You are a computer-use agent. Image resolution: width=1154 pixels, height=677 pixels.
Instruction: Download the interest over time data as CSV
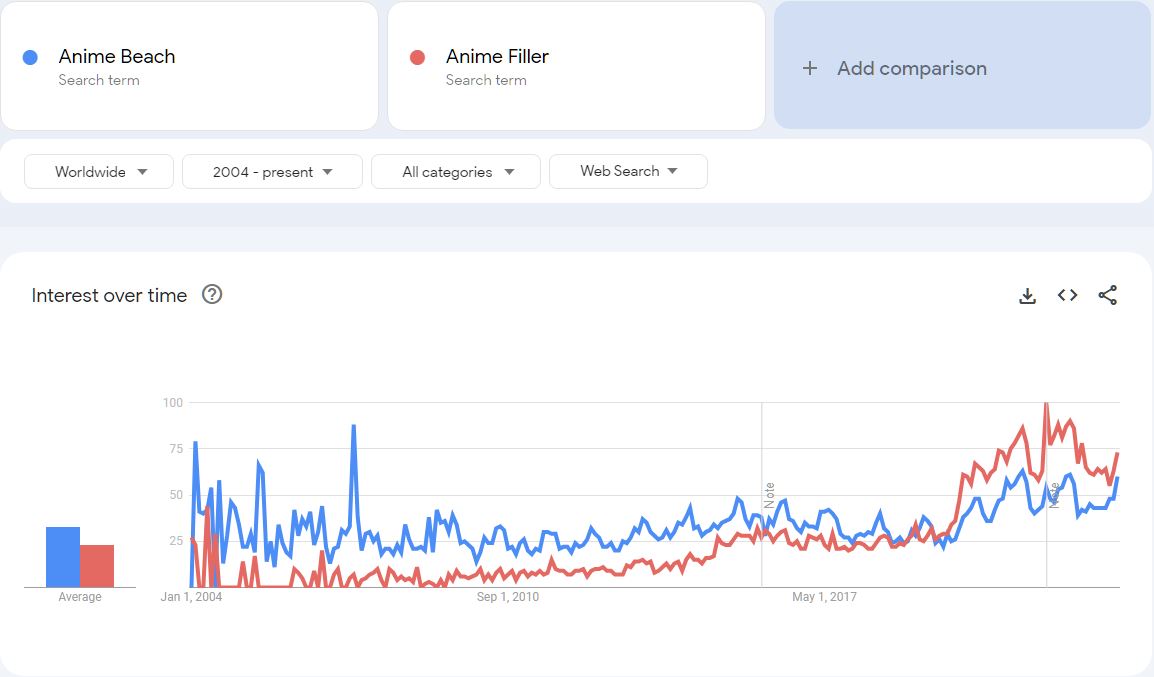[x=1027, y=295]
